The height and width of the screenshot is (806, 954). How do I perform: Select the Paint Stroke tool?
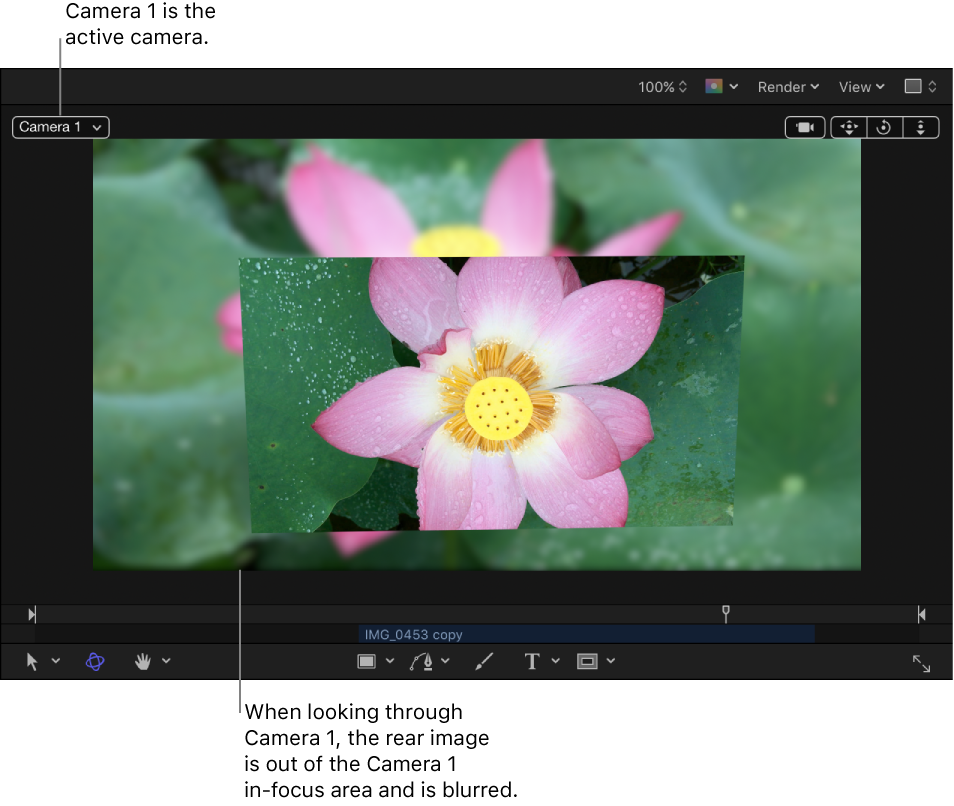483,661
